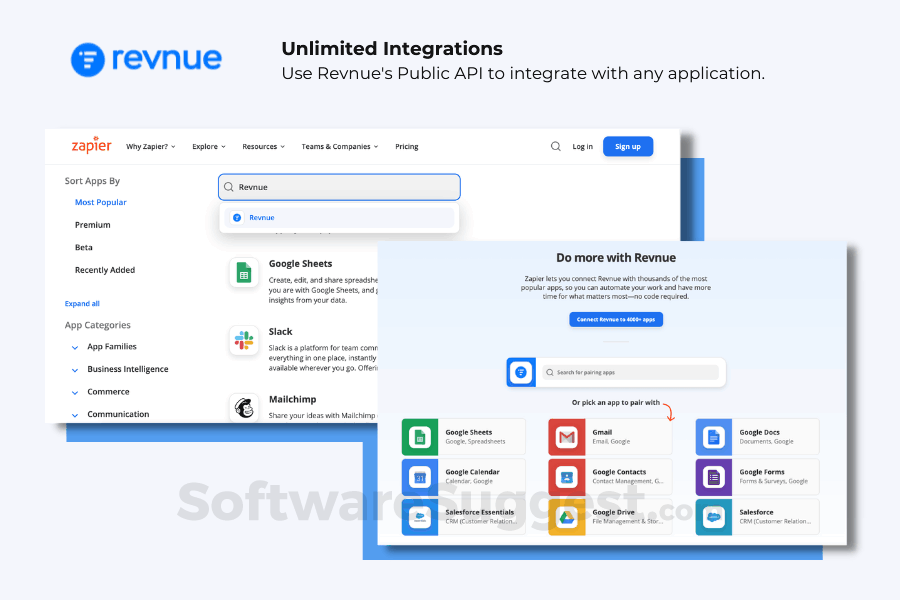Select the Salesforce Essentials card icon

(x=420, y=517)
